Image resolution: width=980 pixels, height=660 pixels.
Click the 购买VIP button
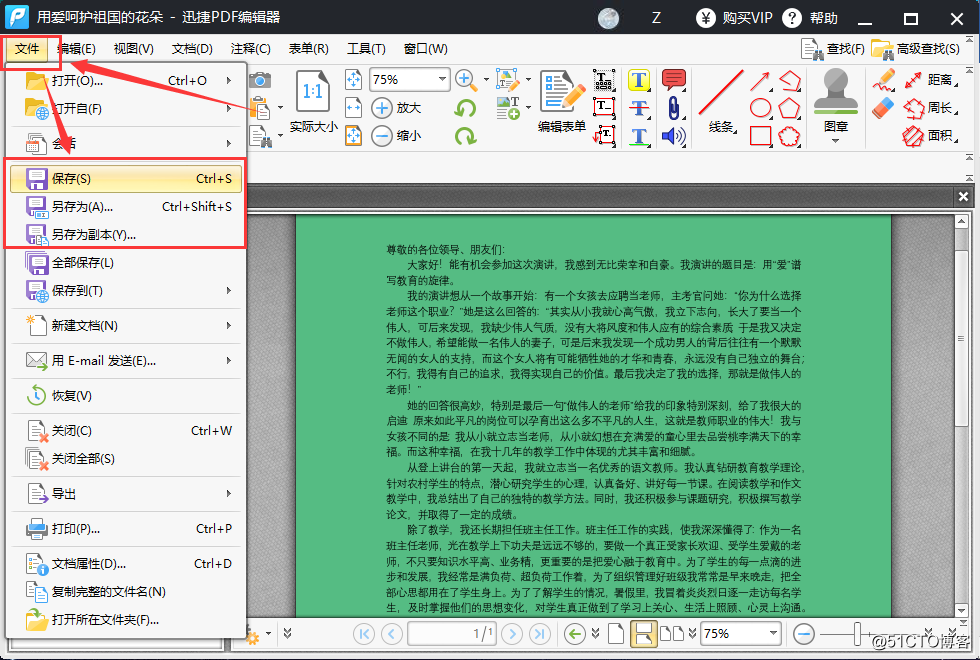734,18
